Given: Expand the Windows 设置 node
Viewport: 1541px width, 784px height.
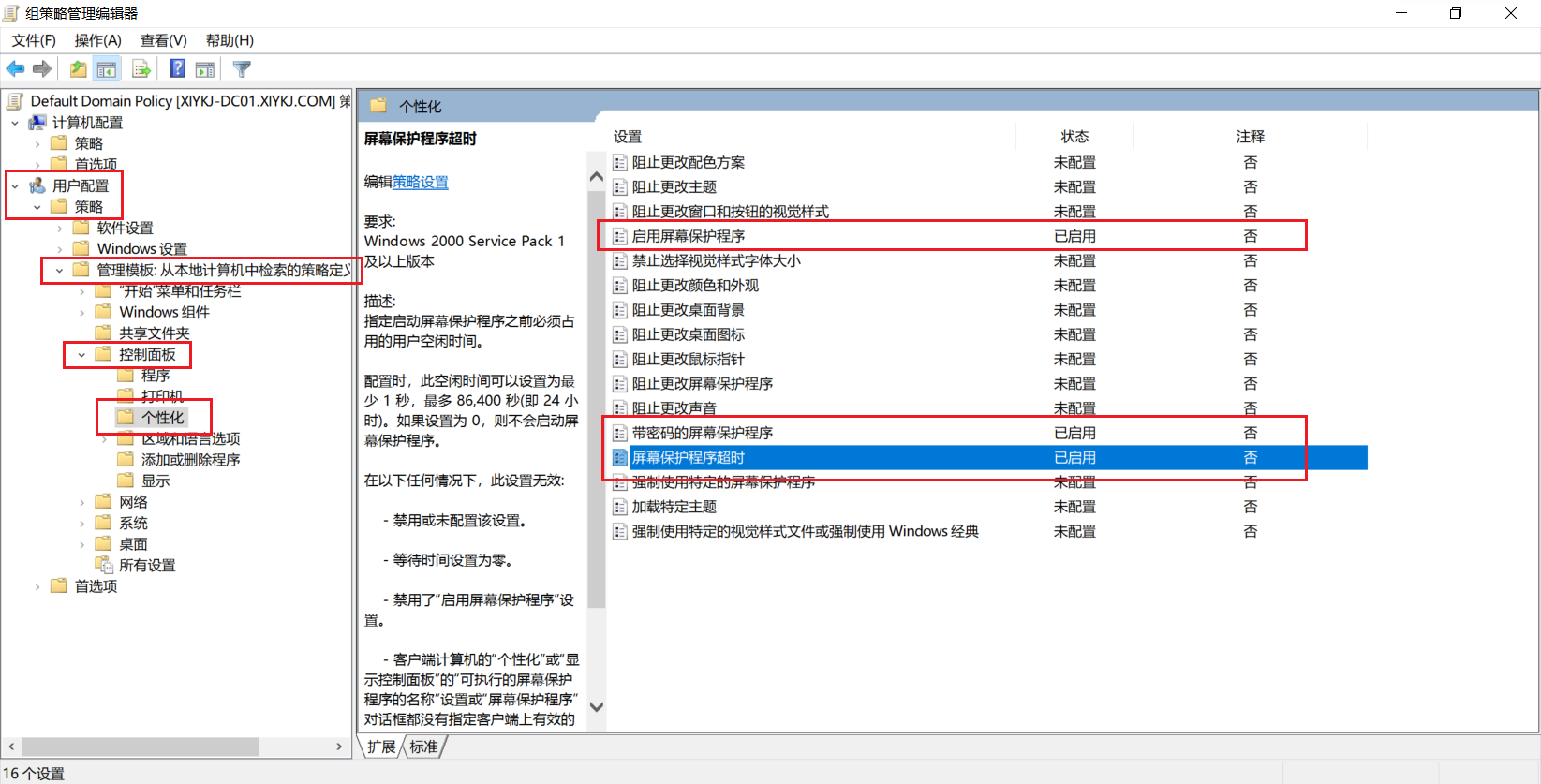Looking at the screenshot, I should (59, 249).
